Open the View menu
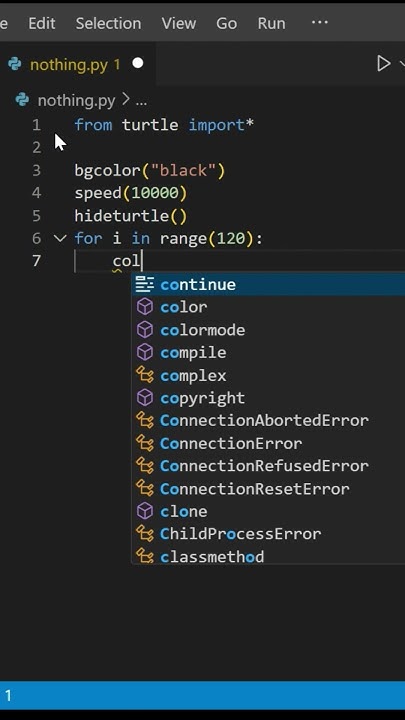The image size is (405, 720). [x=179, y=23]
